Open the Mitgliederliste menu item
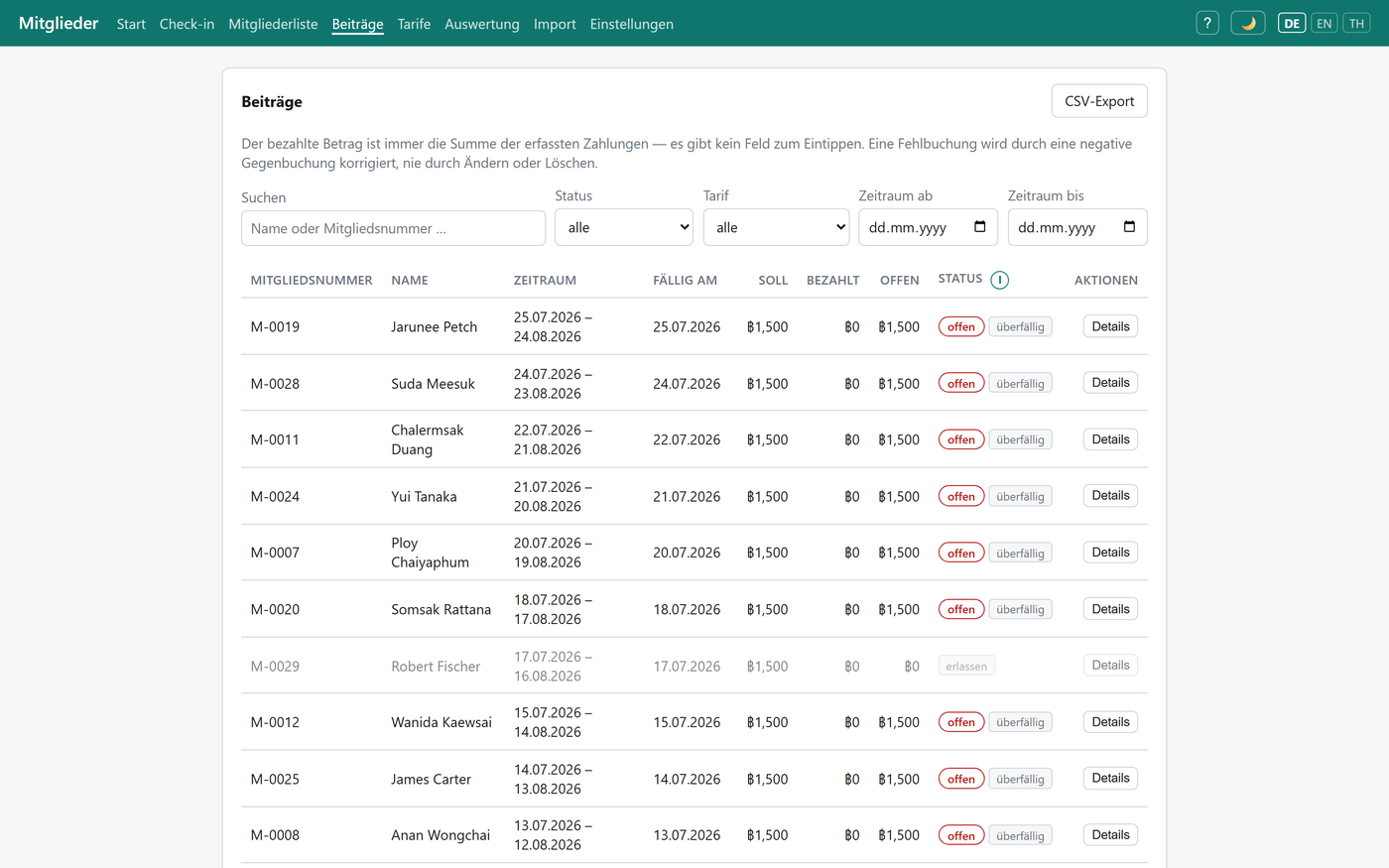Image resolution: width=1389 pixels, height=868 pixels. [273, 24]
